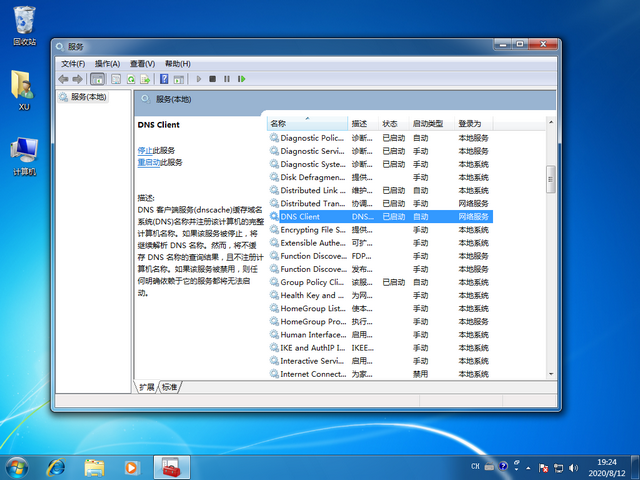Click the toolbox taskbar button

coord(171,467)
